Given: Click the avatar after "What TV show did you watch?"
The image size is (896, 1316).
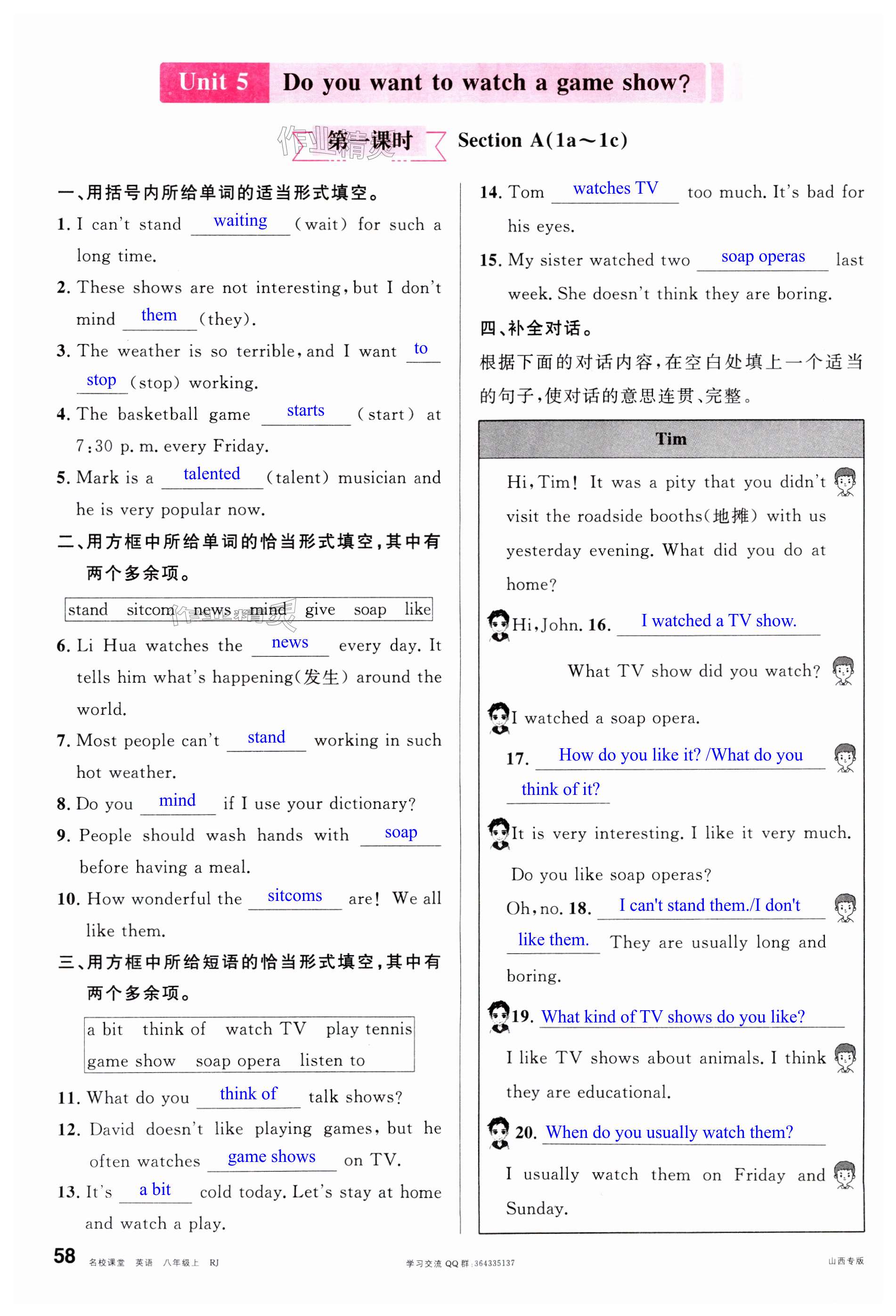Looking at the screenshot, I should coord(843,671).
